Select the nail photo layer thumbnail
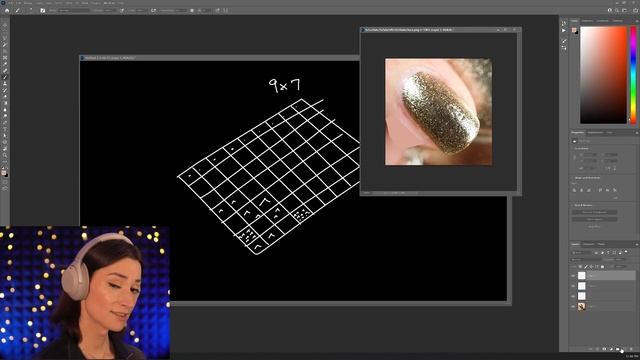640x360 pixels. point(582,307)
